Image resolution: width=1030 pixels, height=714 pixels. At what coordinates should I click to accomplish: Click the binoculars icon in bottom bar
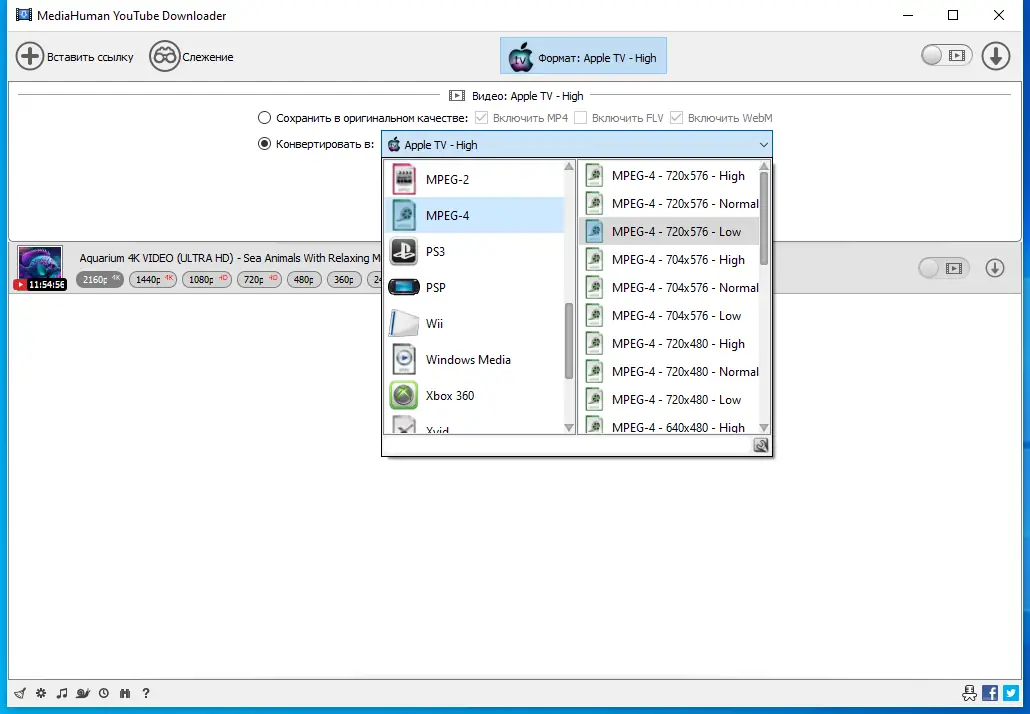[125, 693]
